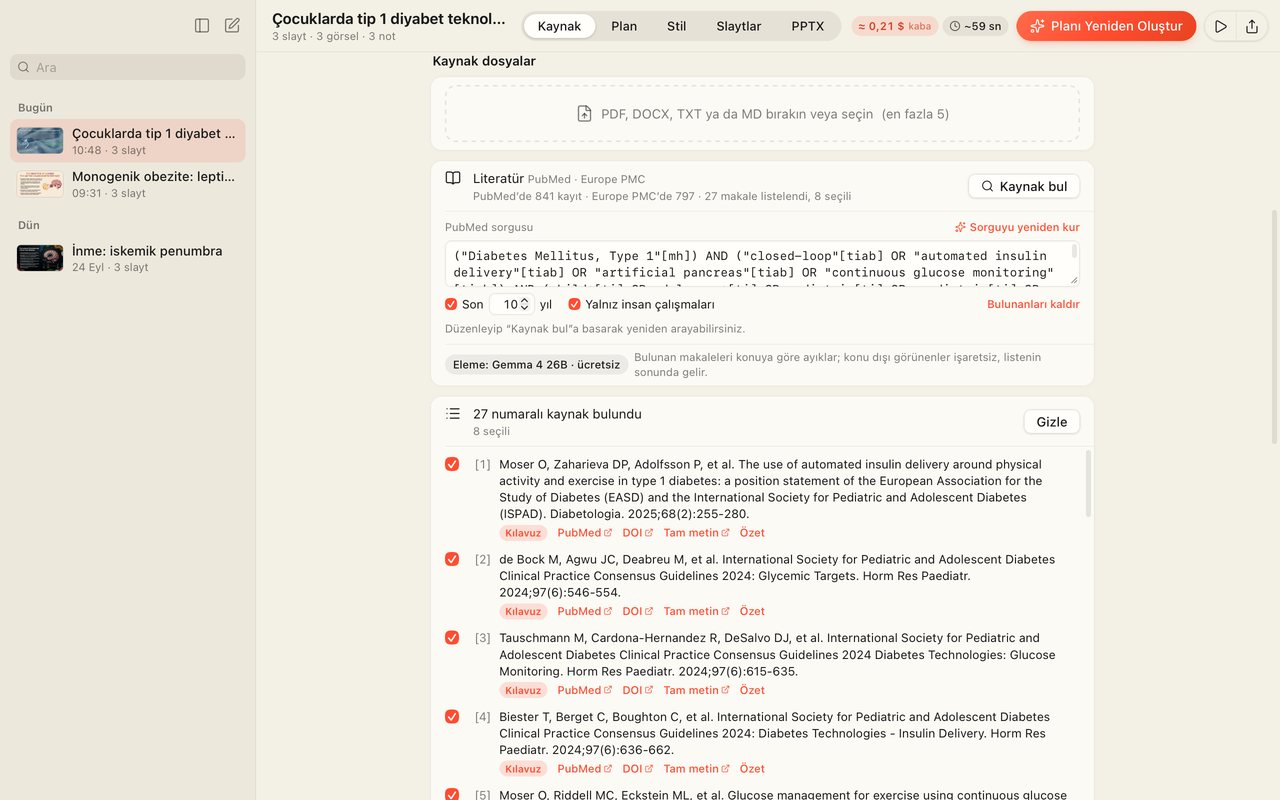Open DOI link for reference [3]
Viewport: 1280px width, 800px height.
point(637,690)
